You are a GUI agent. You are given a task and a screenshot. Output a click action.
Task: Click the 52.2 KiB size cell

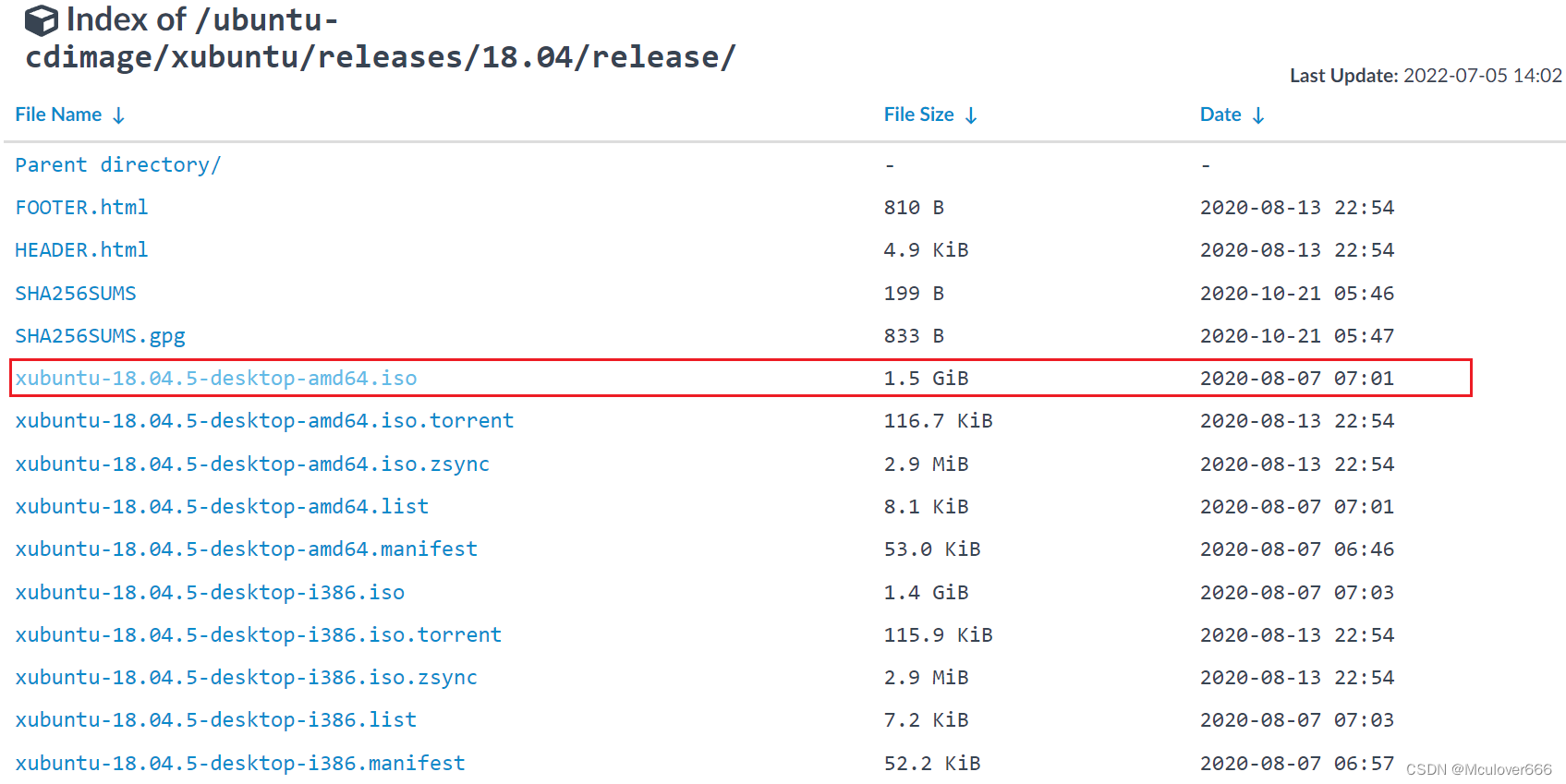click(x=932, y=764)
